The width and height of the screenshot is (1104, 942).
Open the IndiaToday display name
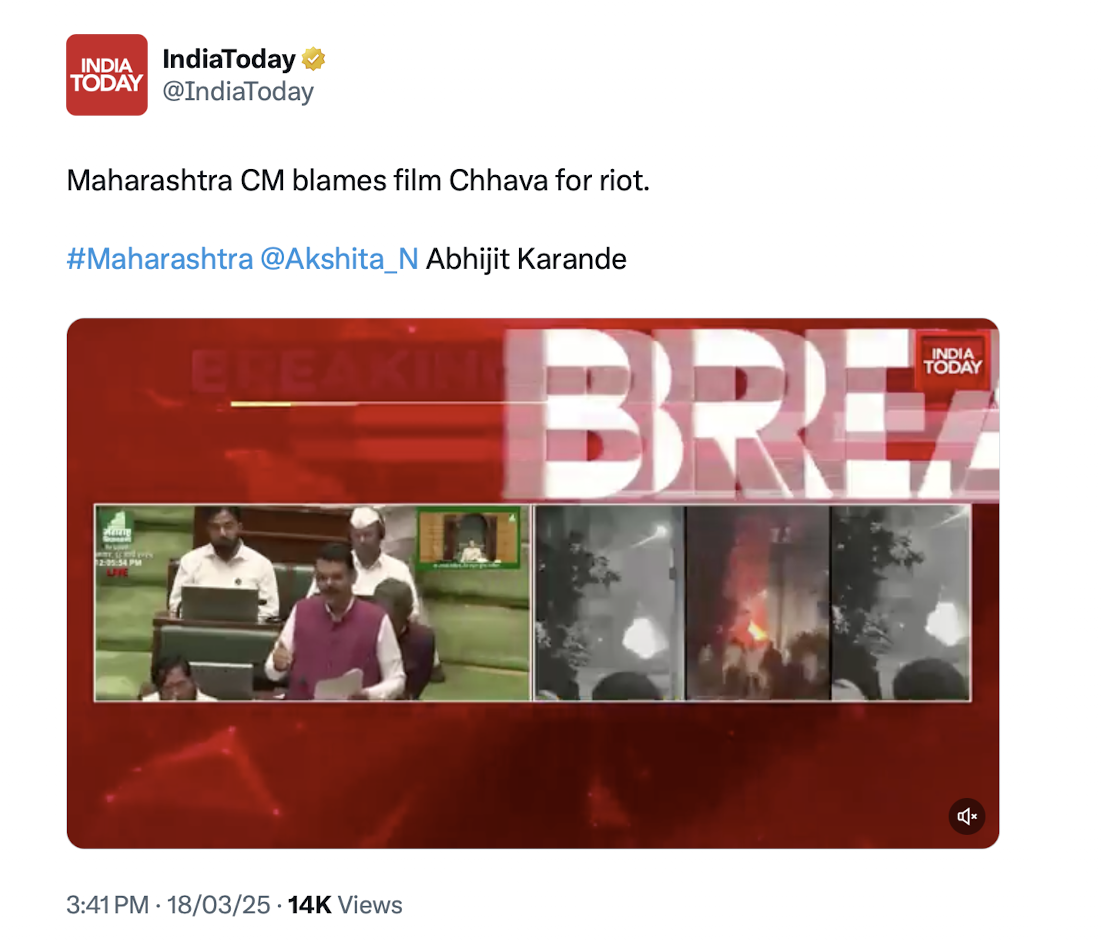click(x=229, y=59)
